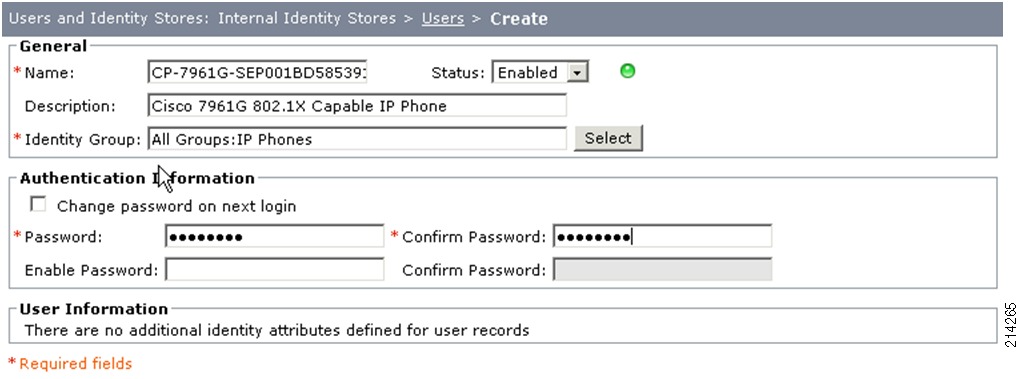The height and width of the screenshot is (379, 1023).
Task: Click the Select button for Identity Group
Action: pos(608,138)
